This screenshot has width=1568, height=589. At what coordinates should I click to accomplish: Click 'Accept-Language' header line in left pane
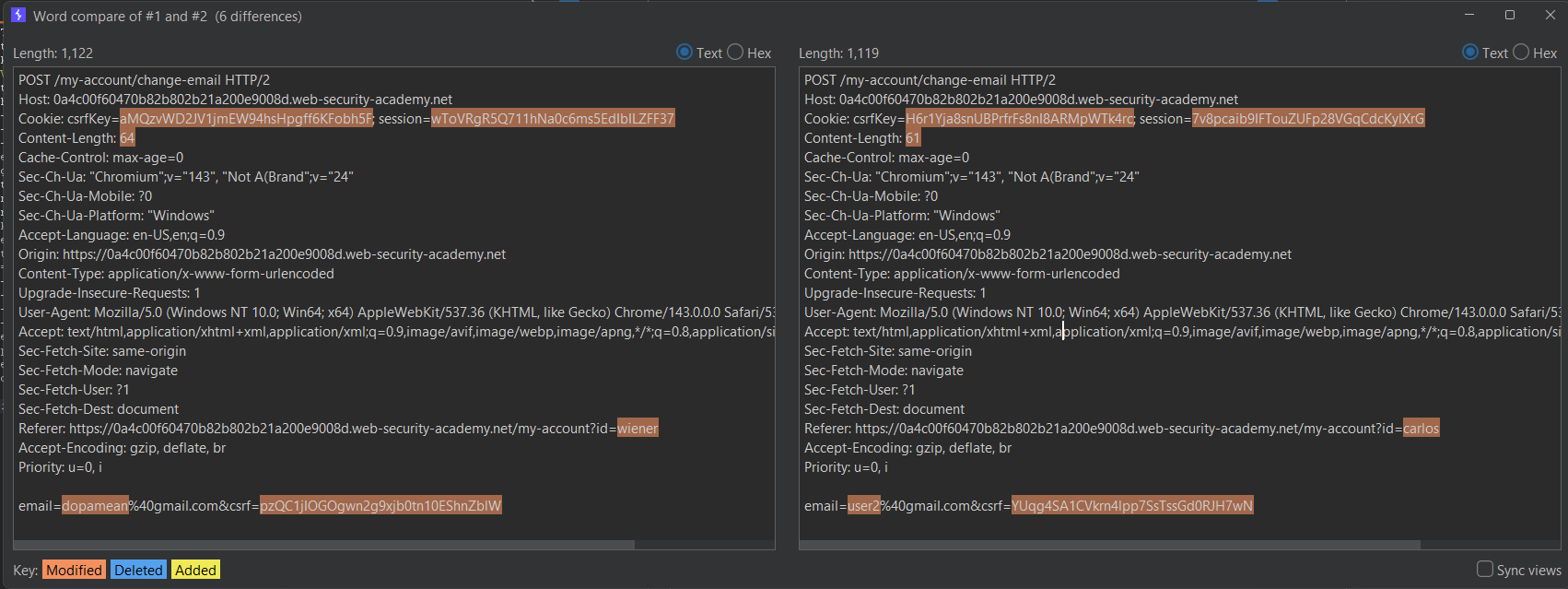click(122, 235)
